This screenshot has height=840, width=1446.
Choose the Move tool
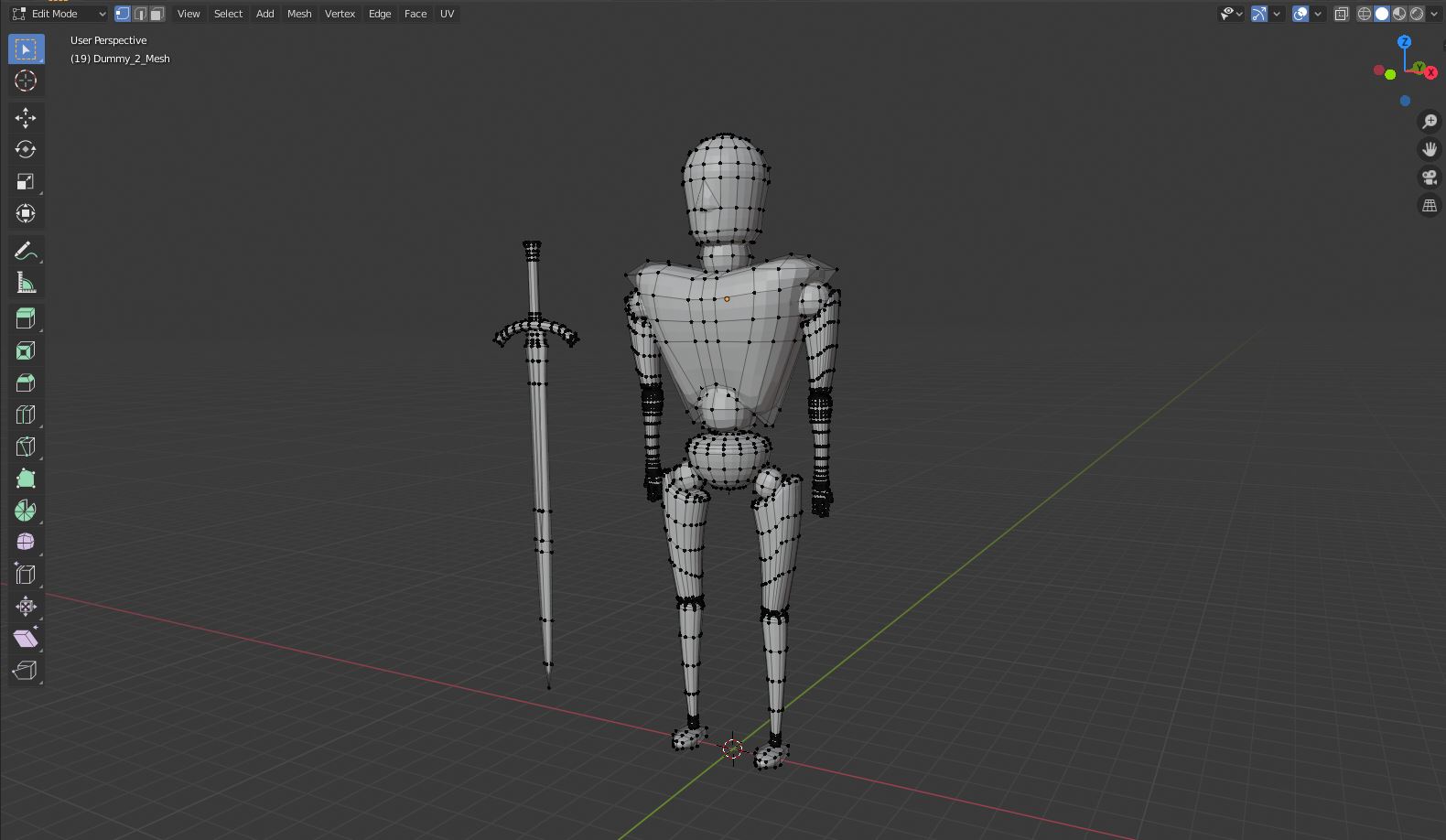[26, 117]
